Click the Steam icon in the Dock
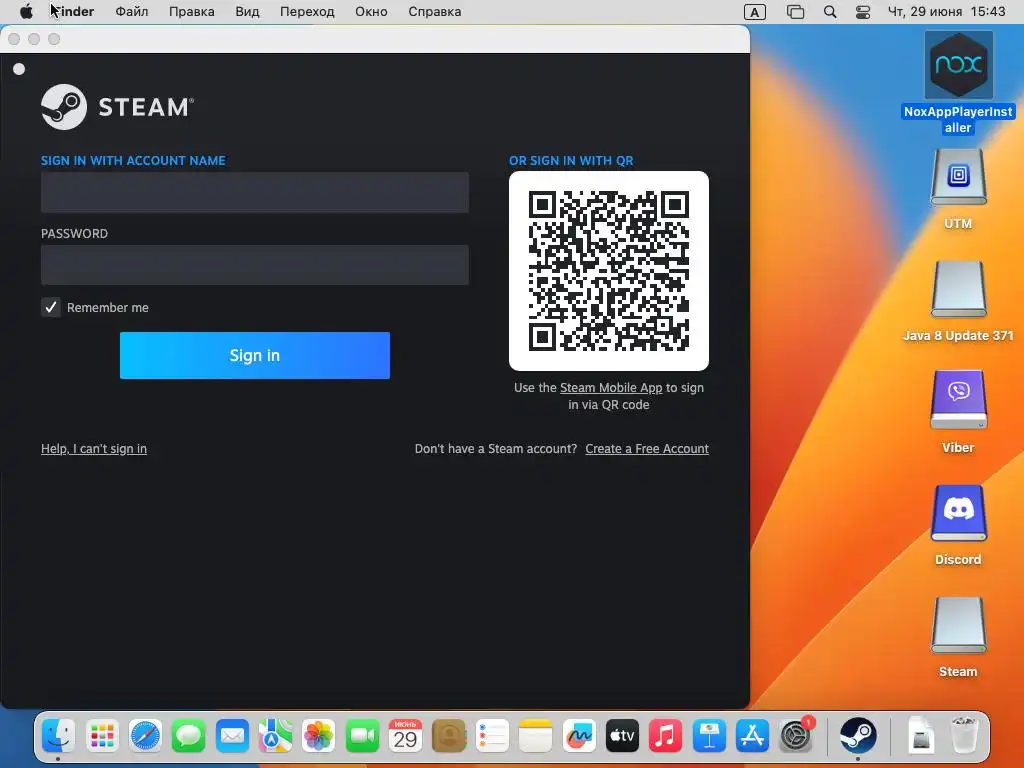The height and width of the screenshot is (768, 1024). click(x=857, y=736)
